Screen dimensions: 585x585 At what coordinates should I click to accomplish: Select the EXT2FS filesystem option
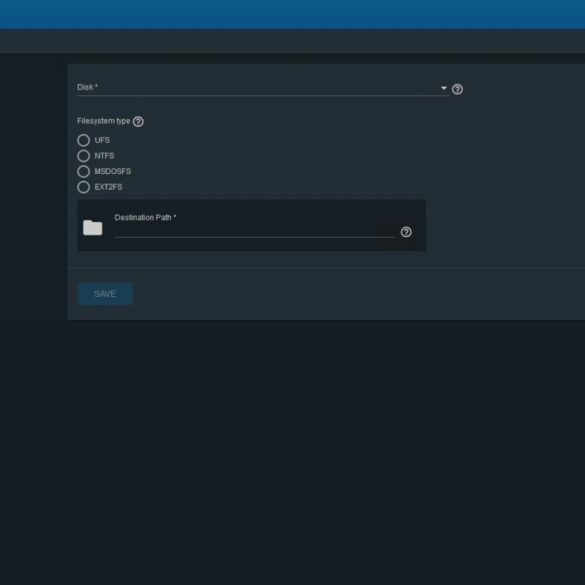pos(84,187)
